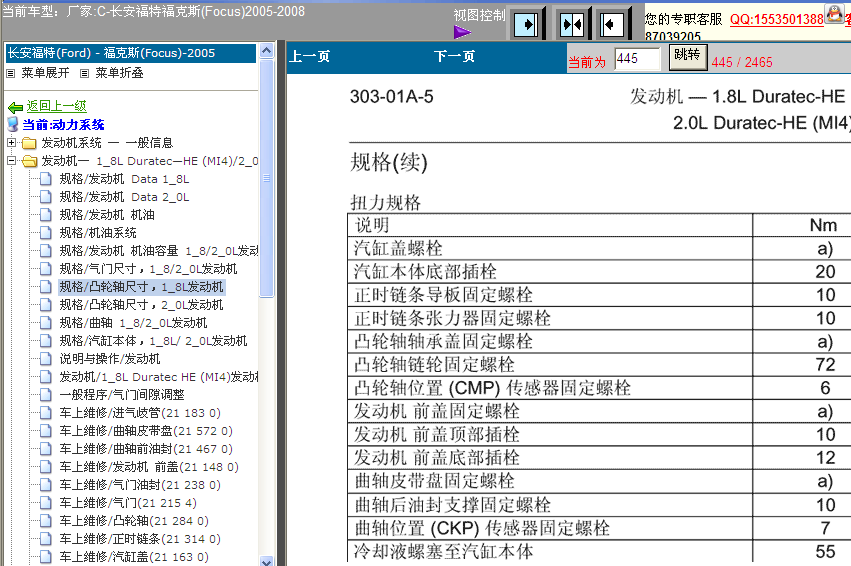Click document icon beside 说明与操作/发动机
851x566 pixels.
(x=46, y=359)
